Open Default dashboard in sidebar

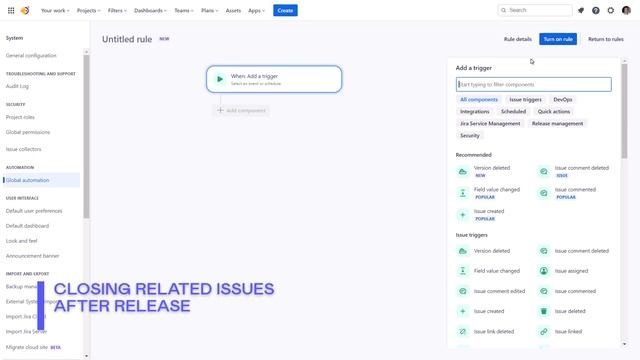pyautogui.click(x=27, y=226)
